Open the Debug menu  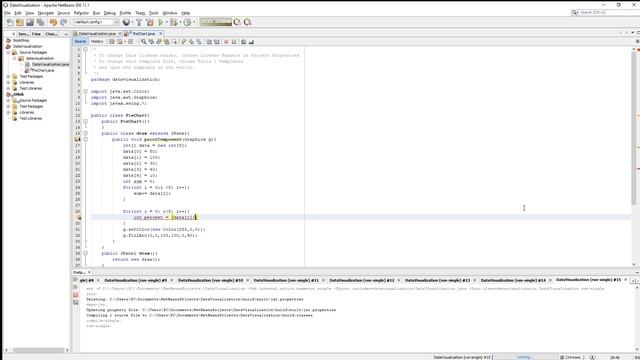click(109, 13)
